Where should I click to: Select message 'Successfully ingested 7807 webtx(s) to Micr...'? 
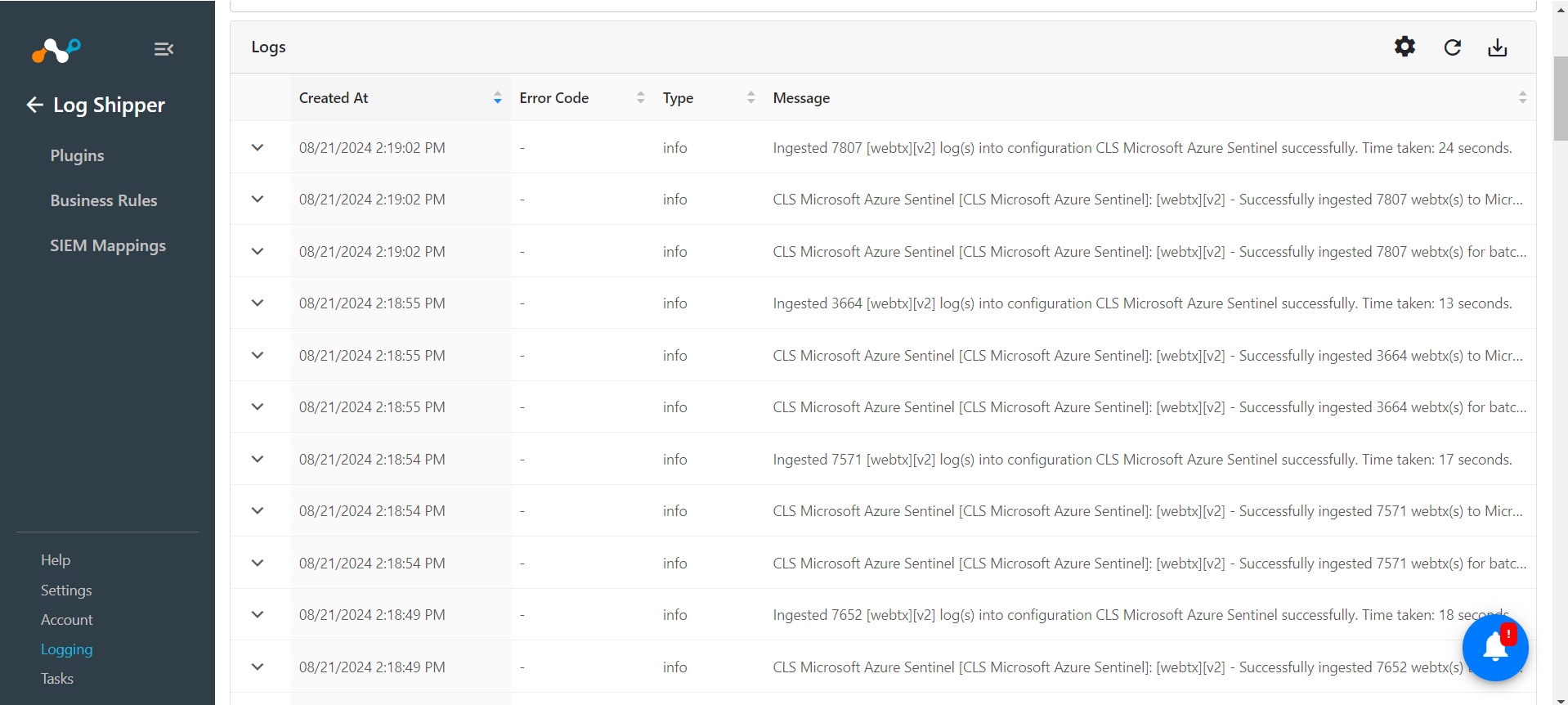[1148, 200]
